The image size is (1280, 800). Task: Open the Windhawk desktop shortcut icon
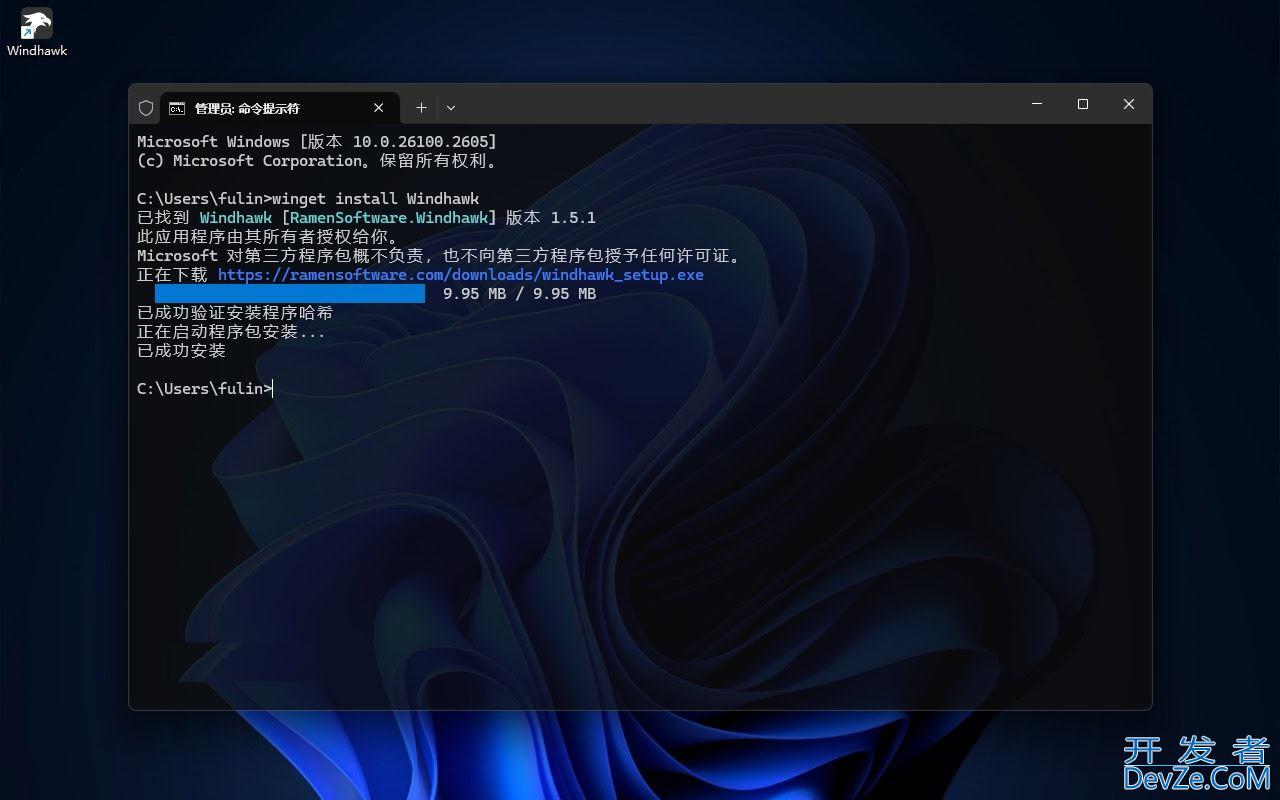tap(37, 32)
